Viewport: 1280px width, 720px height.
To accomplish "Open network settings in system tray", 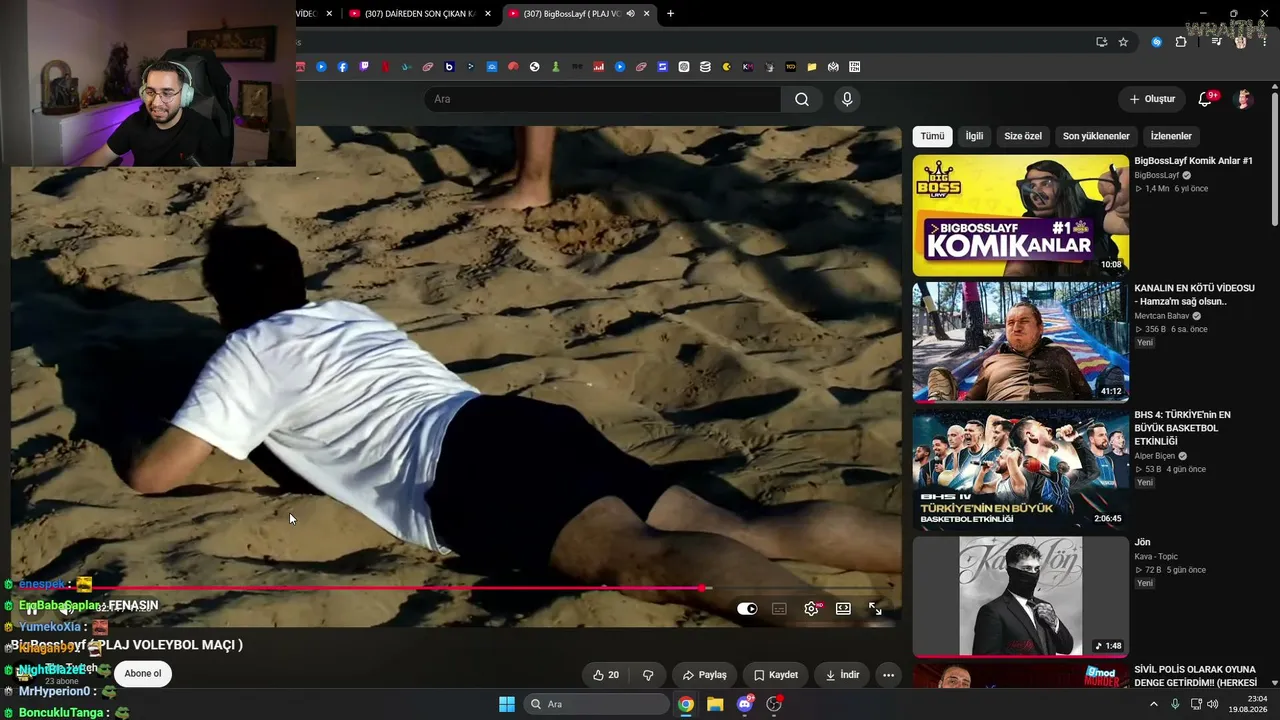I will (x=1195, y=704).
